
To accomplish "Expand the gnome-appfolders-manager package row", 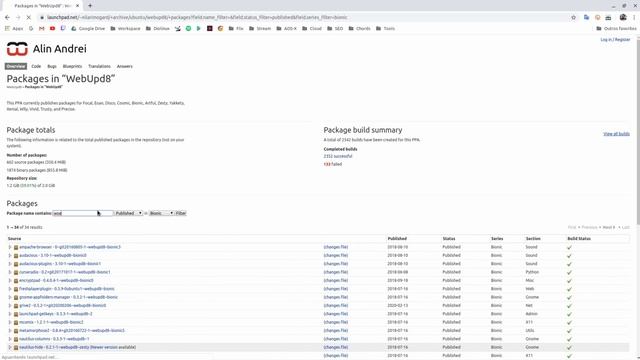I will 10,297.
